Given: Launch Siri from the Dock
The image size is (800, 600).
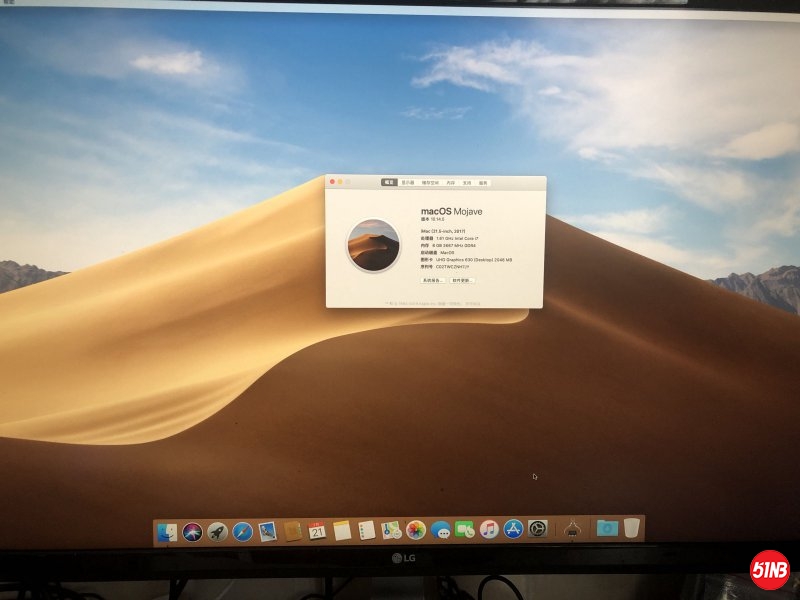Looking at the screenshot, I should click(192, 532).
